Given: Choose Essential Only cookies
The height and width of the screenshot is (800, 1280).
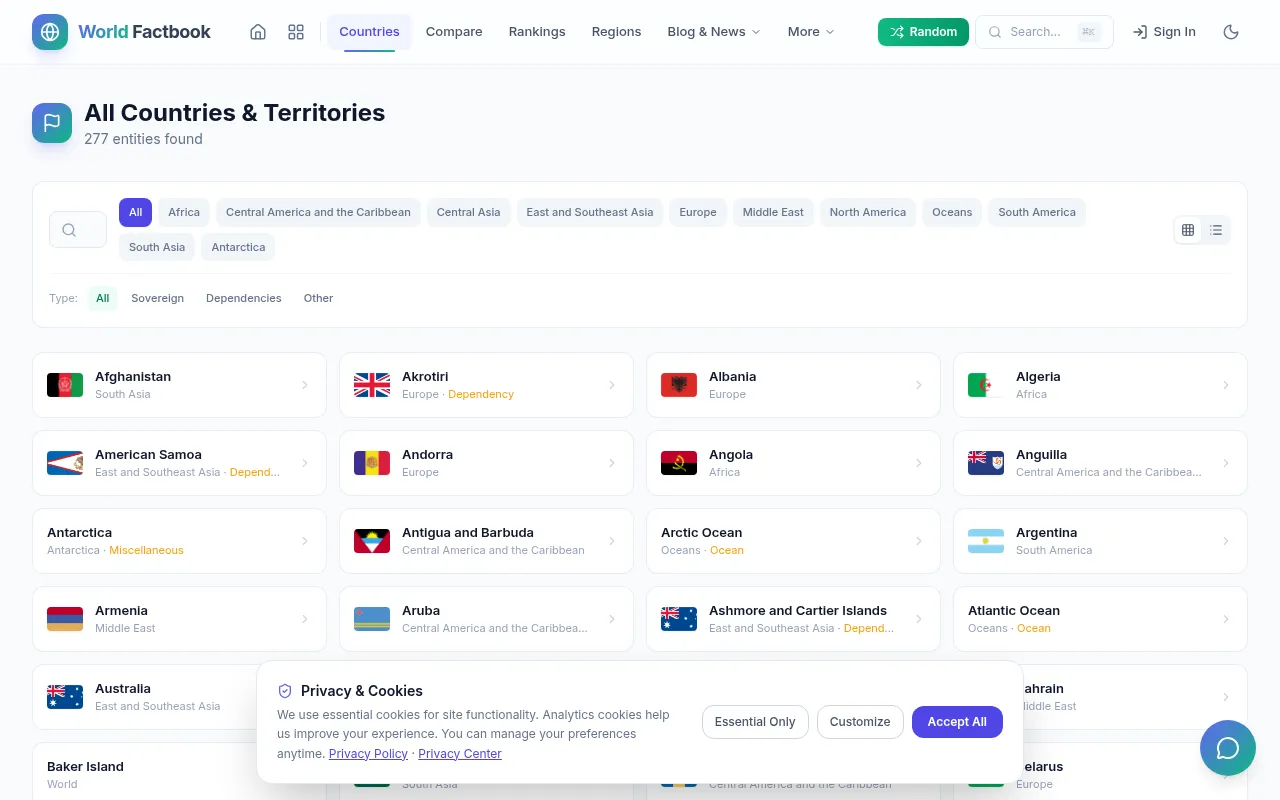Looking at the screenshot, I should click(x=755, y=722).
